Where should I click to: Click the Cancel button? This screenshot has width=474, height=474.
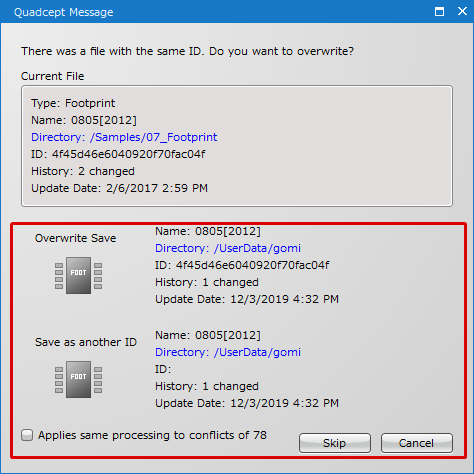point(417,443)
